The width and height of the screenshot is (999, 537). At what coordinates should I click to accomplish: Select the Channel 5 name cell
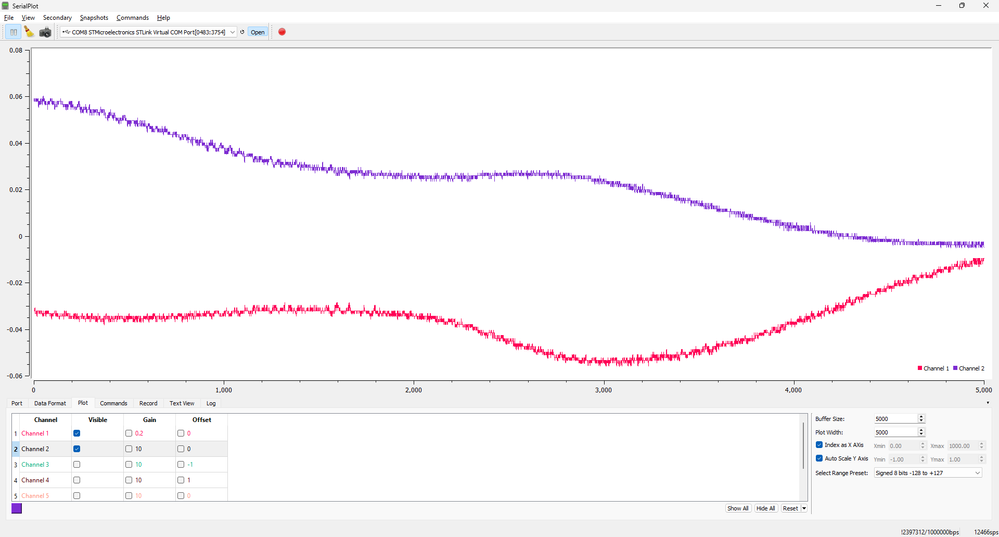click(45, 496)
